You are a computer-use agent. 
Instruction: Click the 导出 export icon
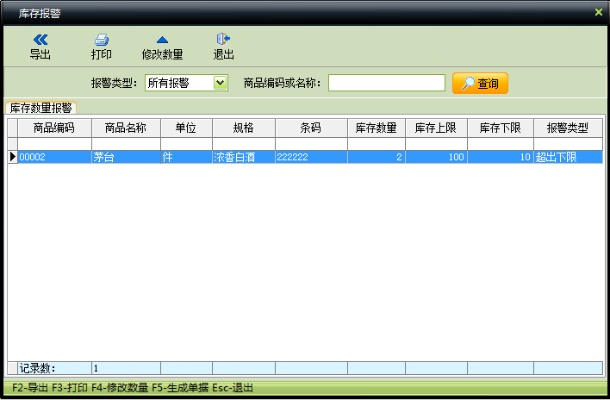[40, 39]
